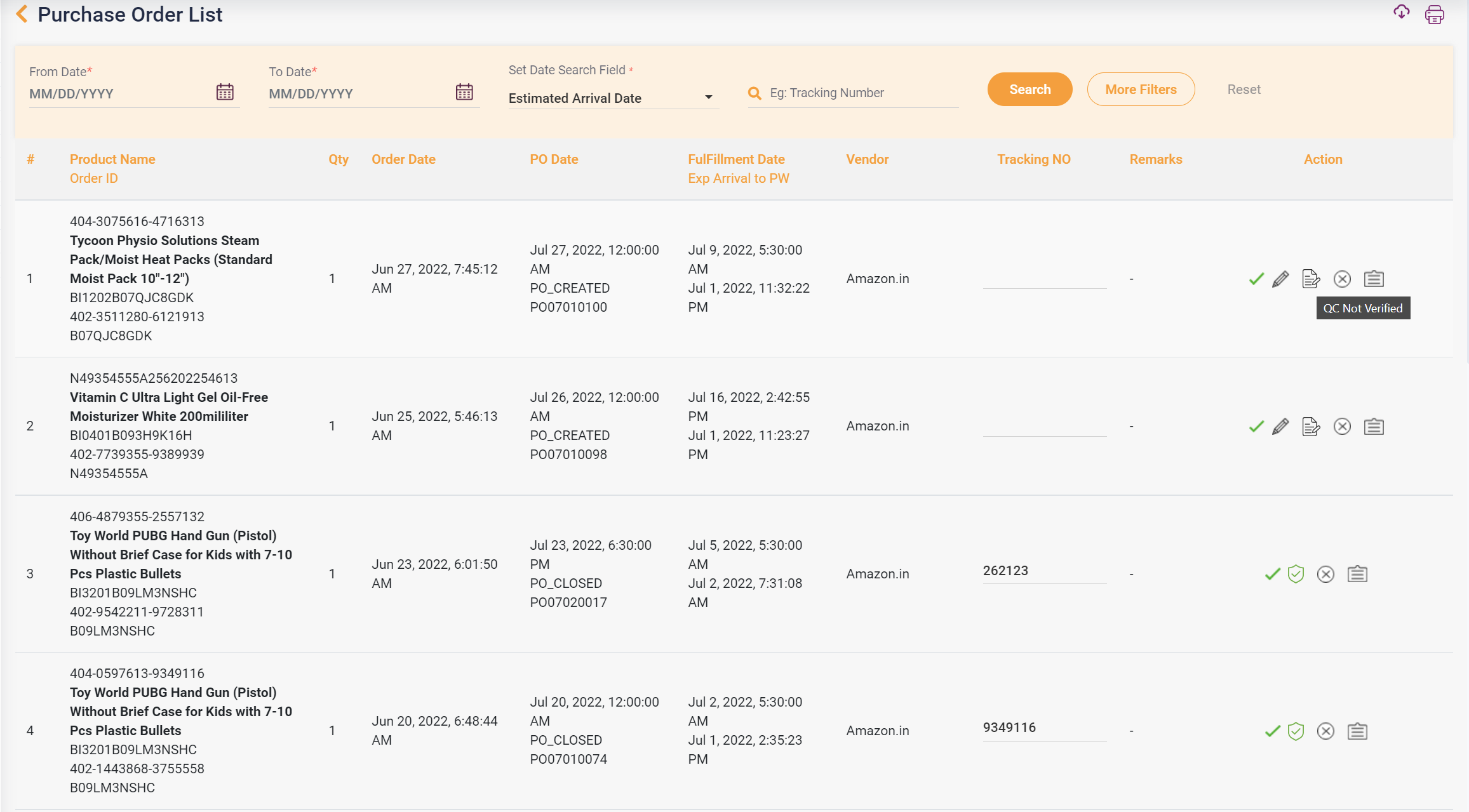Select order ID 404-3075616-4716313

(137, 222)
